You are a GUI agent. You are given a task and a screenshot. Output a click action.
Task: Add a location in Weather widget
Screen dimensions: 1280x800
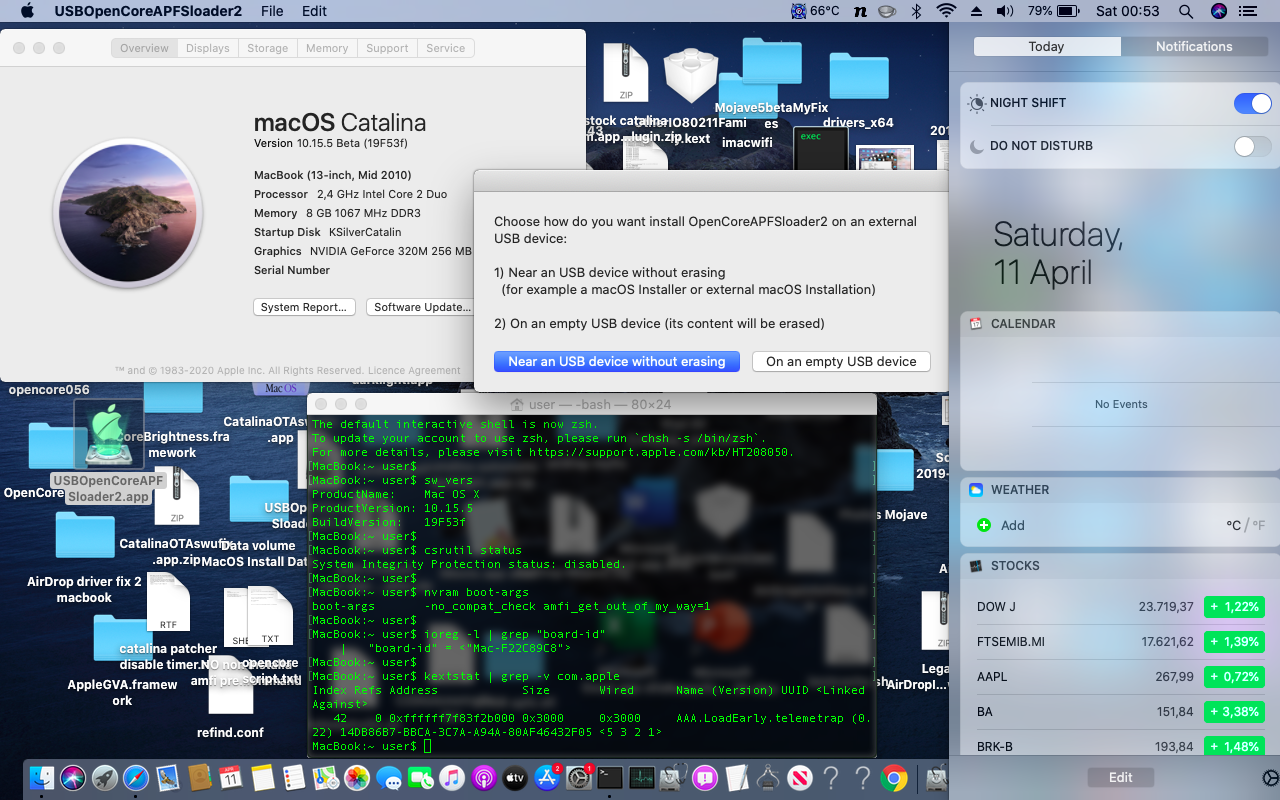pyautogui.click(x=1001, y=525)
